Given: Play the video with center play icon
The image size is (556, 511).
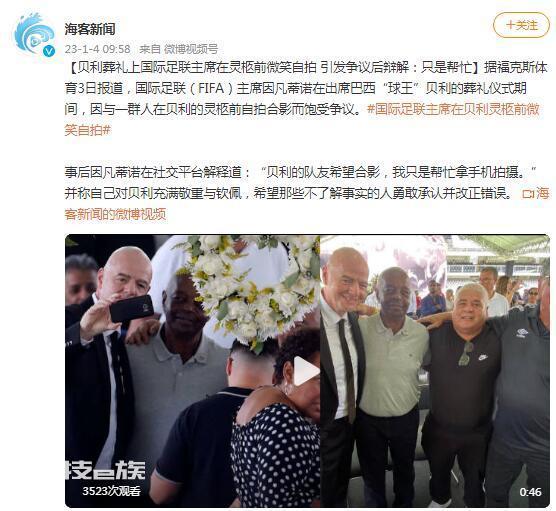Looking at the screenshot, I should 306,371.
